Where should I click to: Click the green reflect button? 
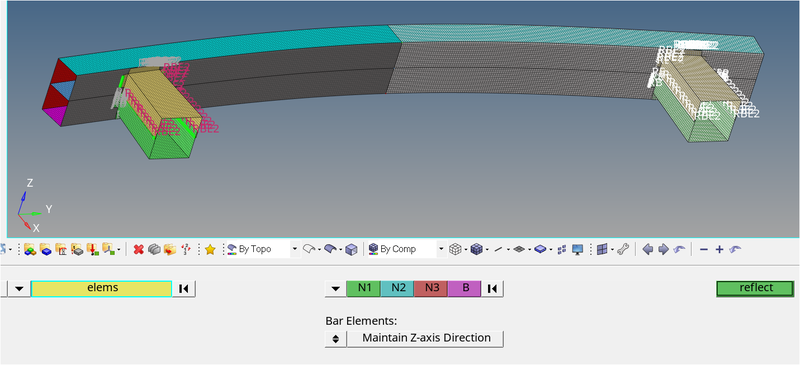click(x=756, y=288)
